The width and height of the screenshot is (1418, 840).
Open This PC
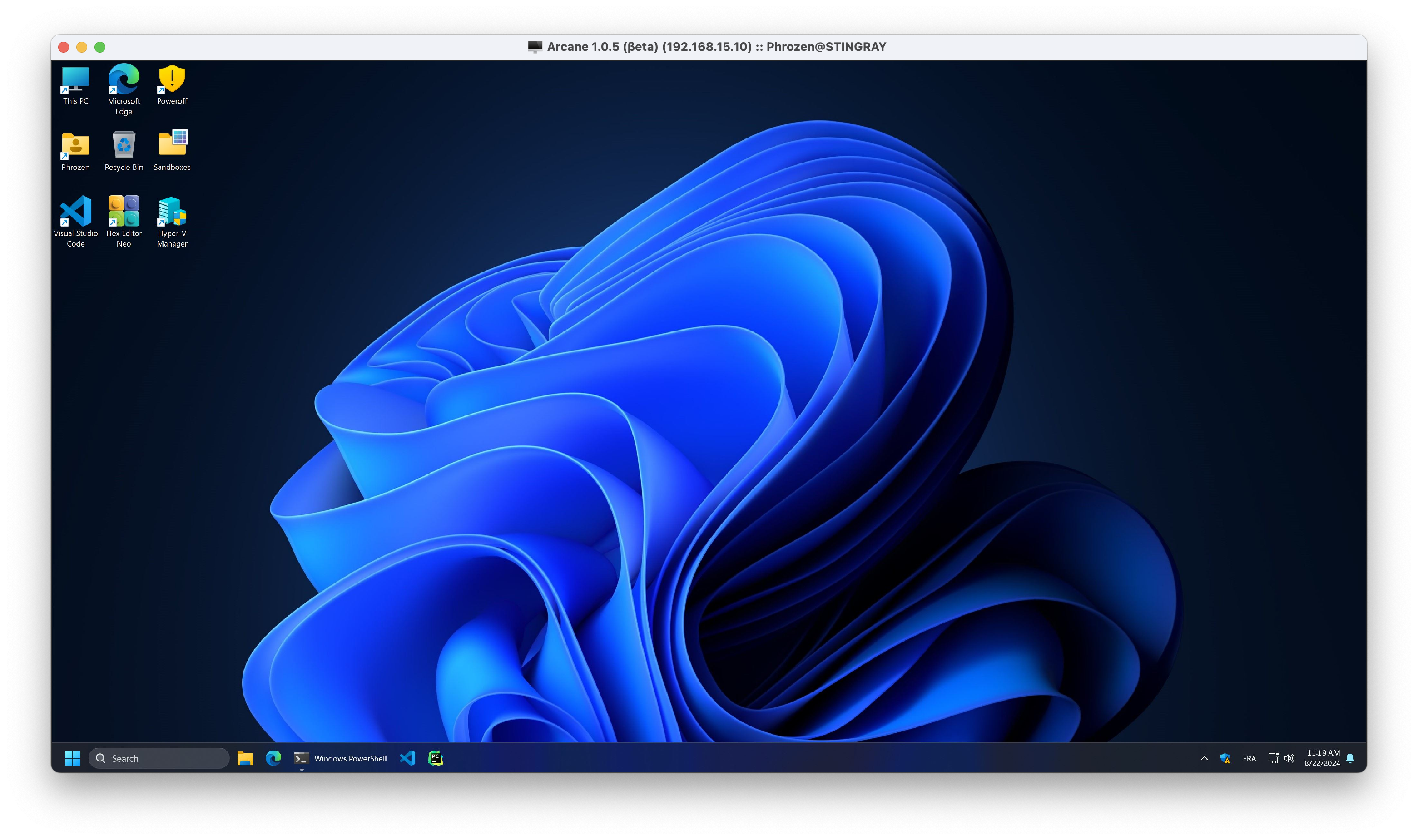(75, 79)
